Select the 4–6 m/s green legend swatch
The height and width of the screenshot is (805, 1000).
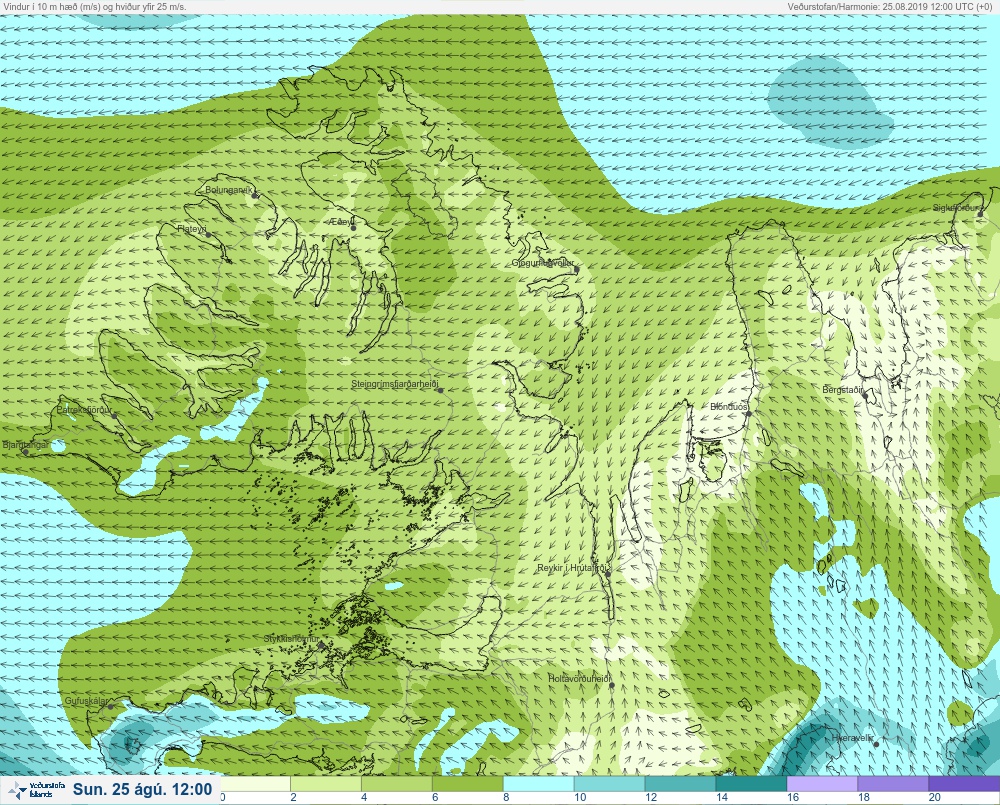tap(397, 784)
